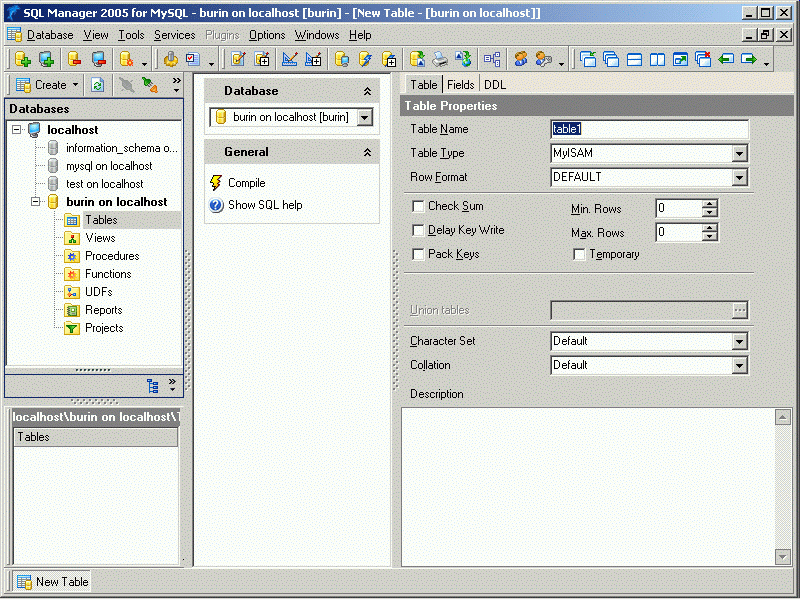Select Tables in the database tree
The image size is (800, 600).
pyautogui.click(x=101, y=220)
